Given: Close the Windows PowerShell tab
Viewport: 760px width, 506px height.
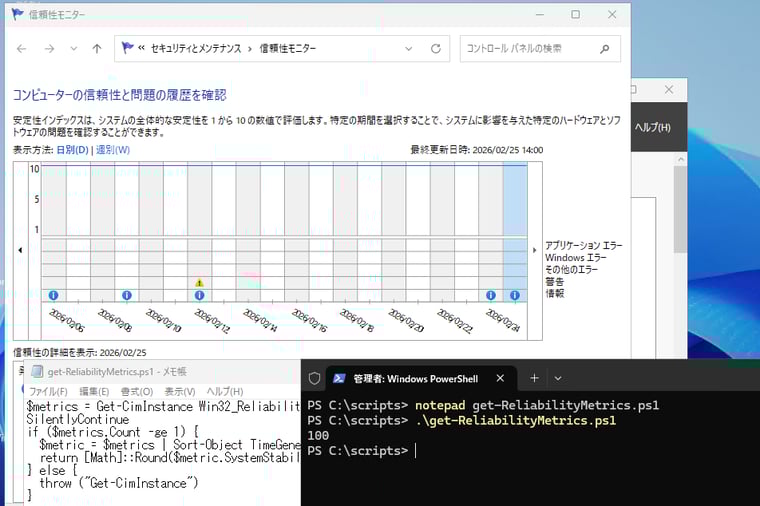Looking at the screenshot, I should (500, 378).
